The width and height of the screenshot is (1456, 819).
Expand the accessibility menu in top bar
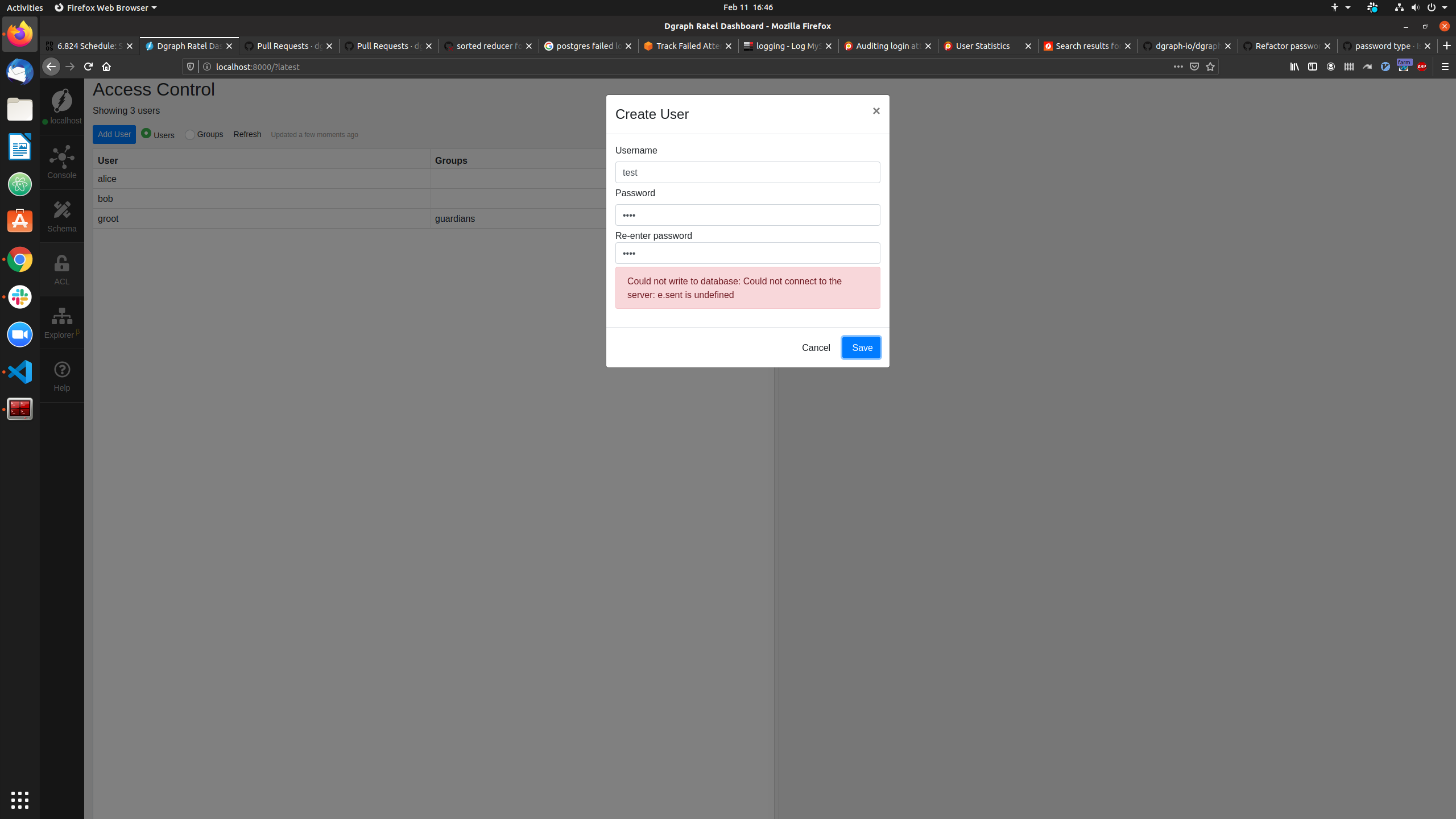pos(1340,7)
